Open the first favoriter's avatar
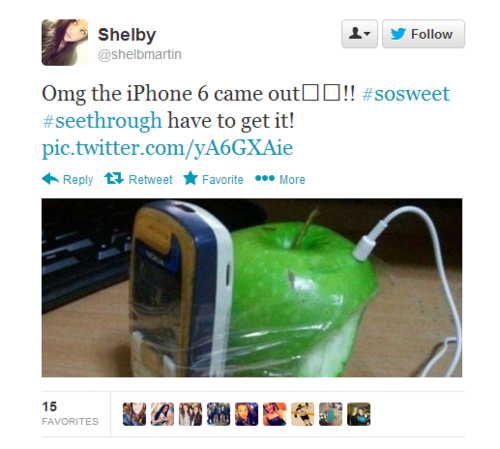This screenshot has height=449, width=500. click(x=134, y=414)
